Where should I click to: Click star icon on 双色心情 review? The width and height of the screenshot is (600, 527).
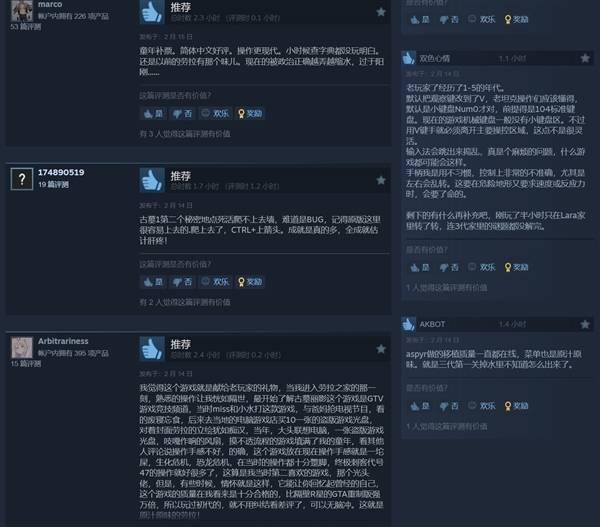click(585, 58)
